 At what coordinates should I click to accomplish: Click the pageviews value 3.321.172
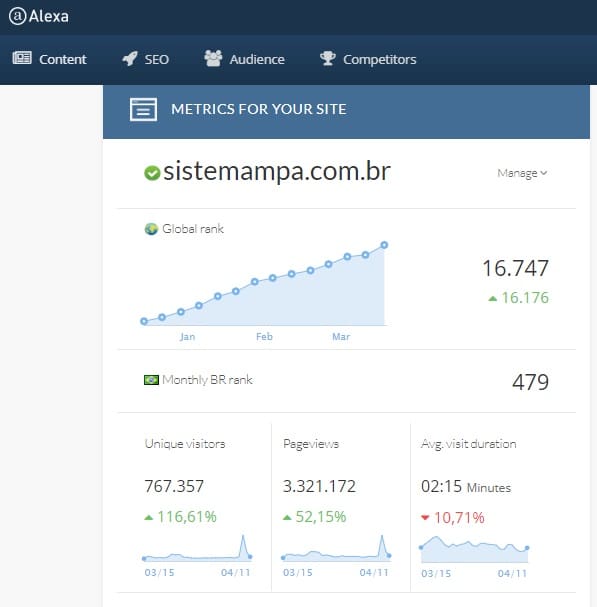(319, 486)
